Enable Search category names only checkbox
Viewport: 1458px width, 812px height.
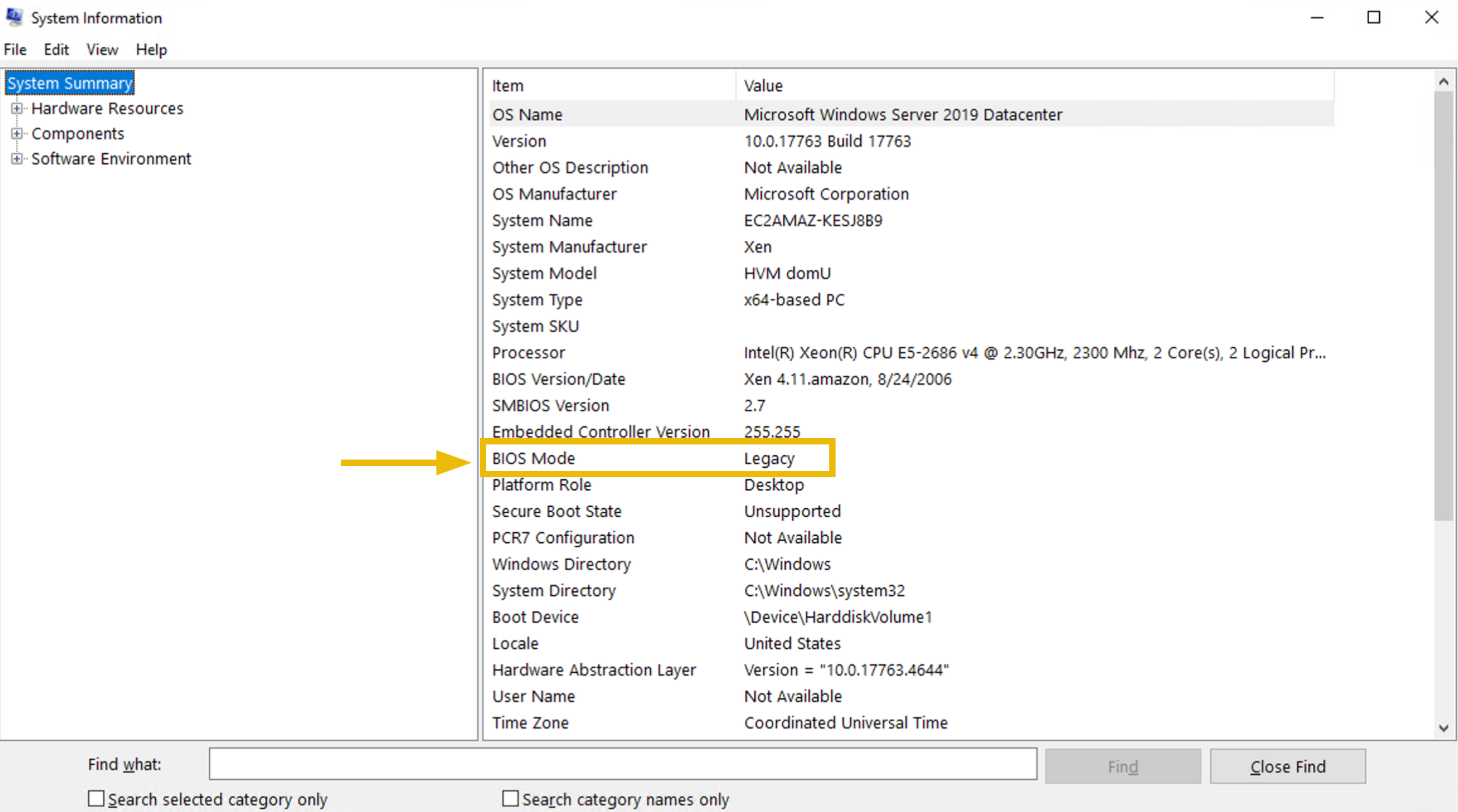pos(510,799)
